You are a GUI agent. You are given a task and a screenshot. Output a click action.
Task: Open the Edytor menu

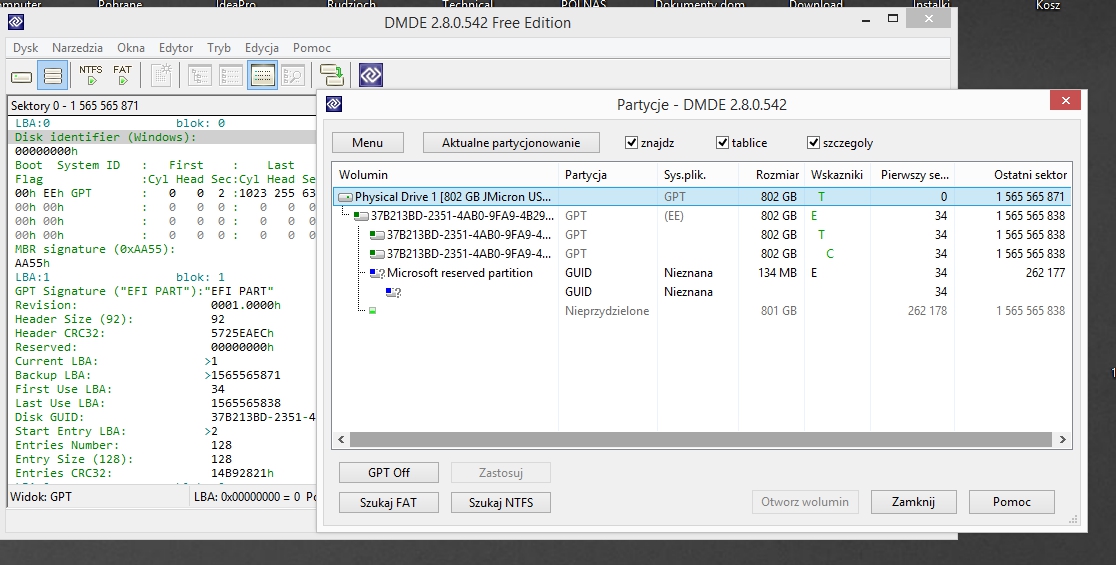(x=176, y=48)
